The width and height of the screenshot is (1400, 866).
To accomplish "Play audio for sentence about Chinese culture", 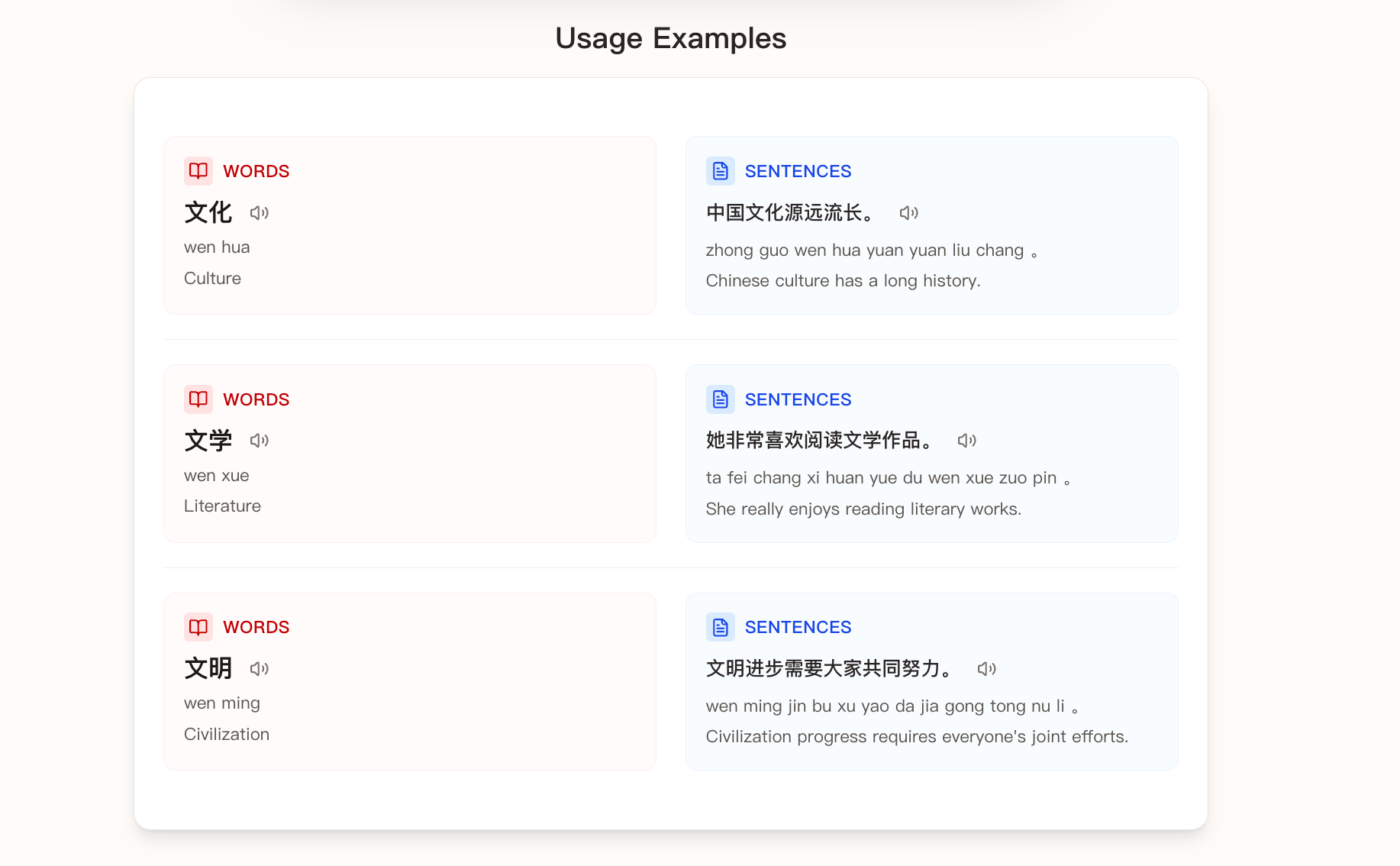I will click(908, 213).
